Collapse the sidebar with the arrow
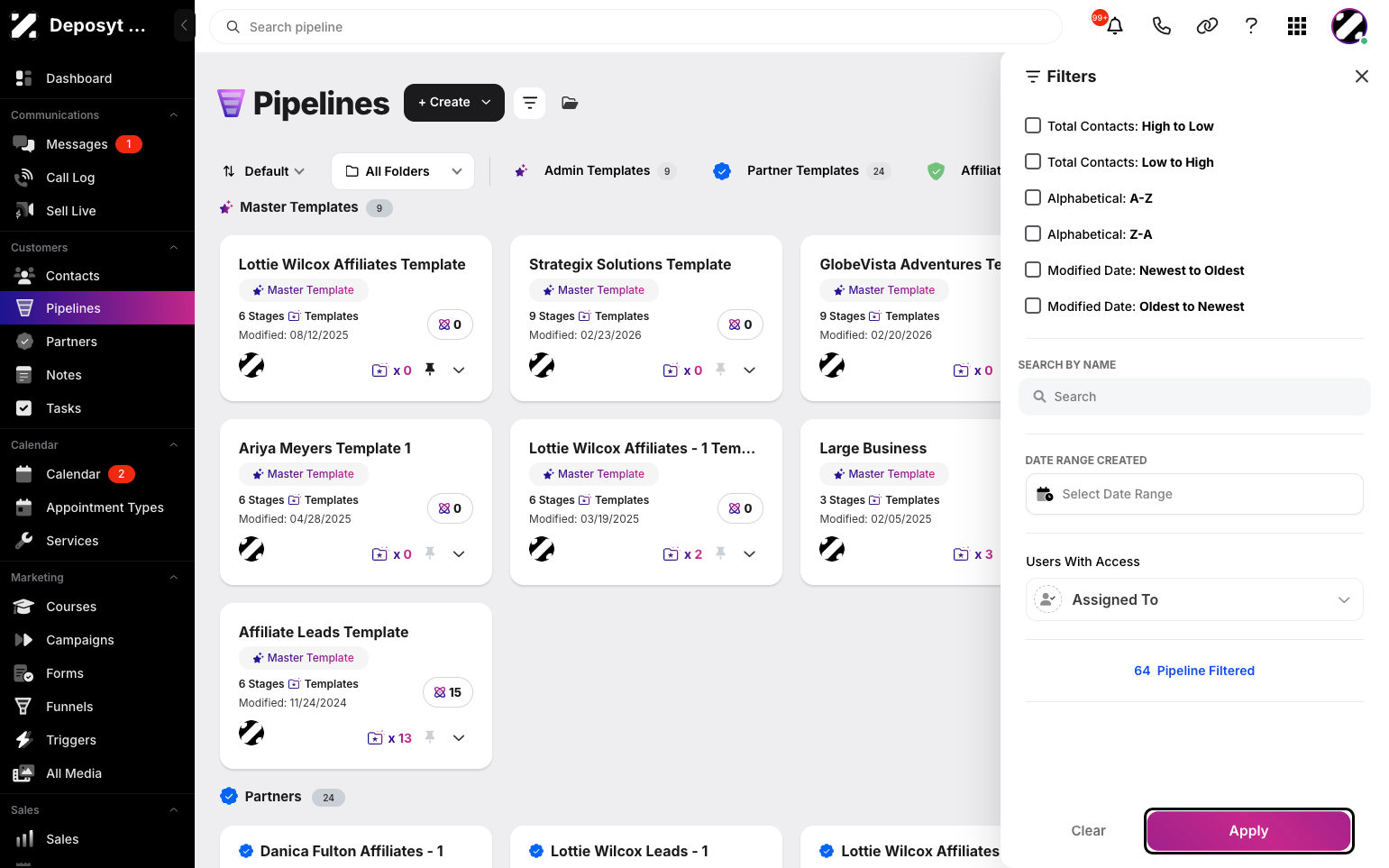 pos(184,25)
